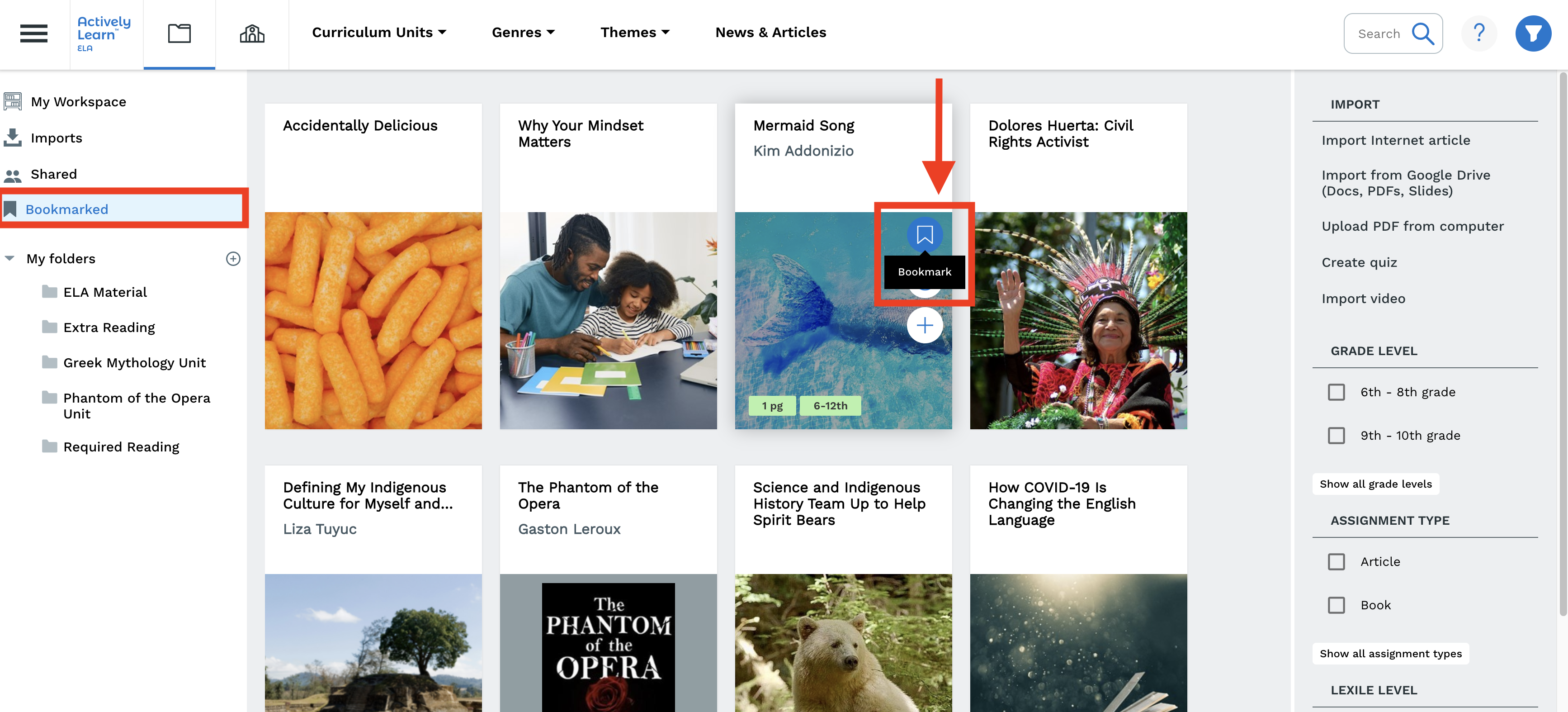
Task: Check the 9th - 10th grade box
Action: 1336,436
